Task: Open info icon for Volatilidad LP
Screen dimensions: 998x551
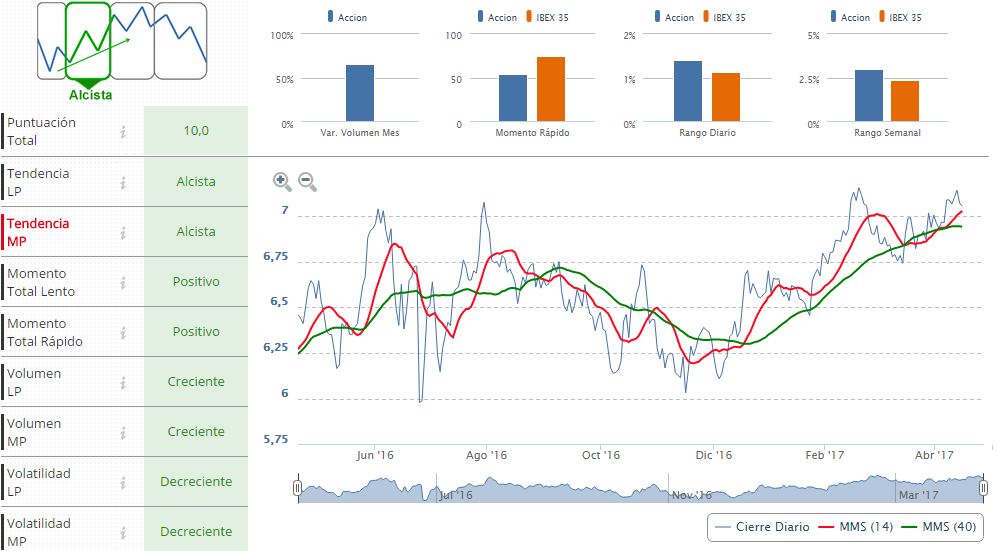Action: tap(123, 482)
